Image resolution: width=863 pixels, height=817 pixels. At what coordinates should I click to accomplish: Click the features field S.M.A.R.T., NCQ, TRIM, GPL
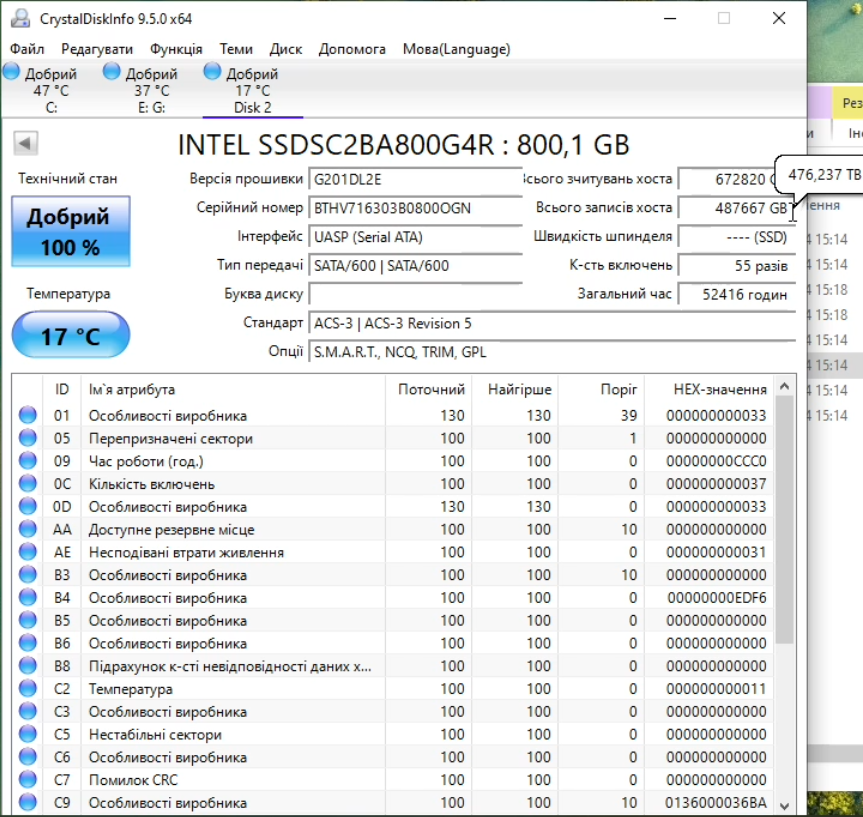click(552, 352)
